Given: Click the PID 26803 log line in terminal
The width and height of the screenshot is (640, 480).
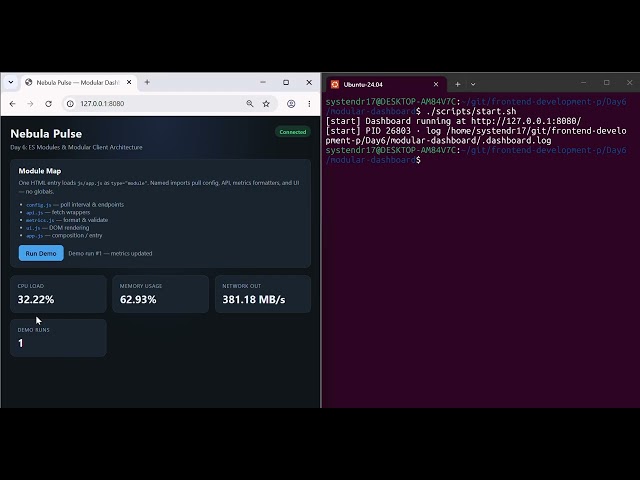Looking at the screenshot, I should tap(476, 136).
